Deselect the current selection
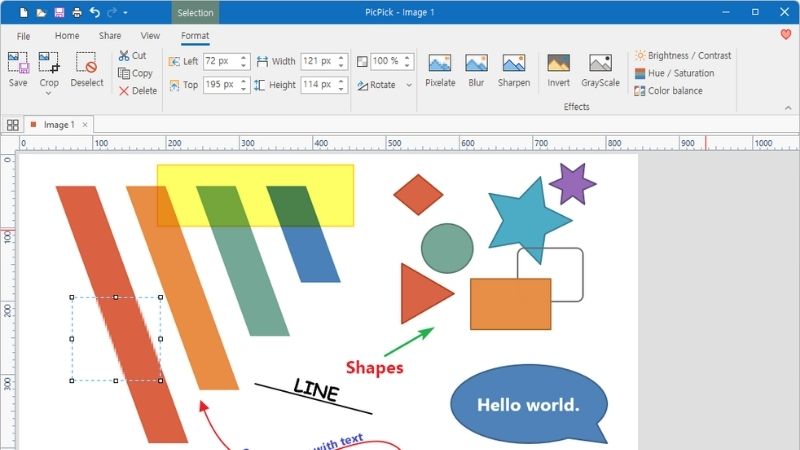 tap(86, 70)
